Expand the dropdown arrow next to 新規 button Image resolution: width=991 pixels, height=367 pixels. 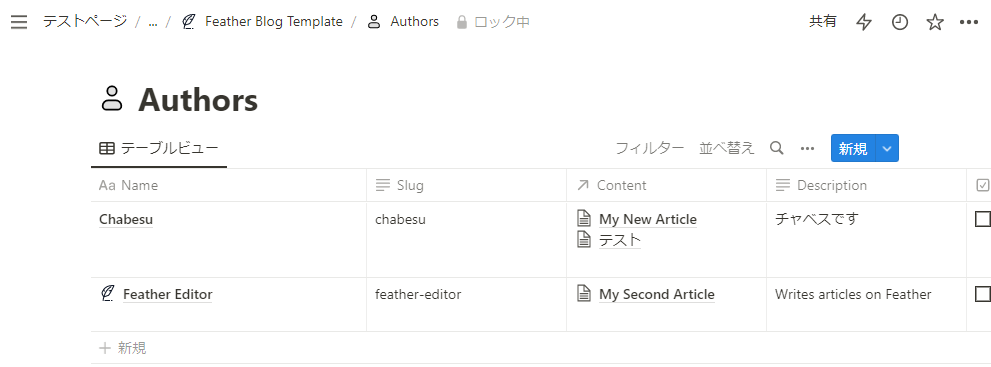pyautogui.click(x=887, y=148)
